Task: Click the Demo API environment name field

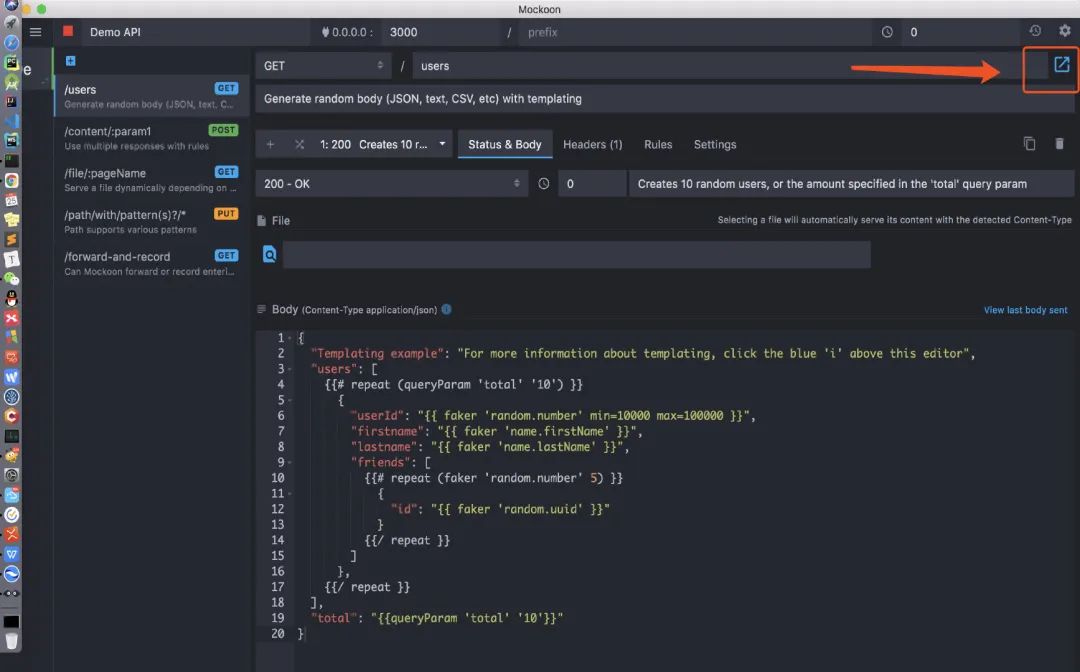Action: pyautogui.click(x=196, y=32)
